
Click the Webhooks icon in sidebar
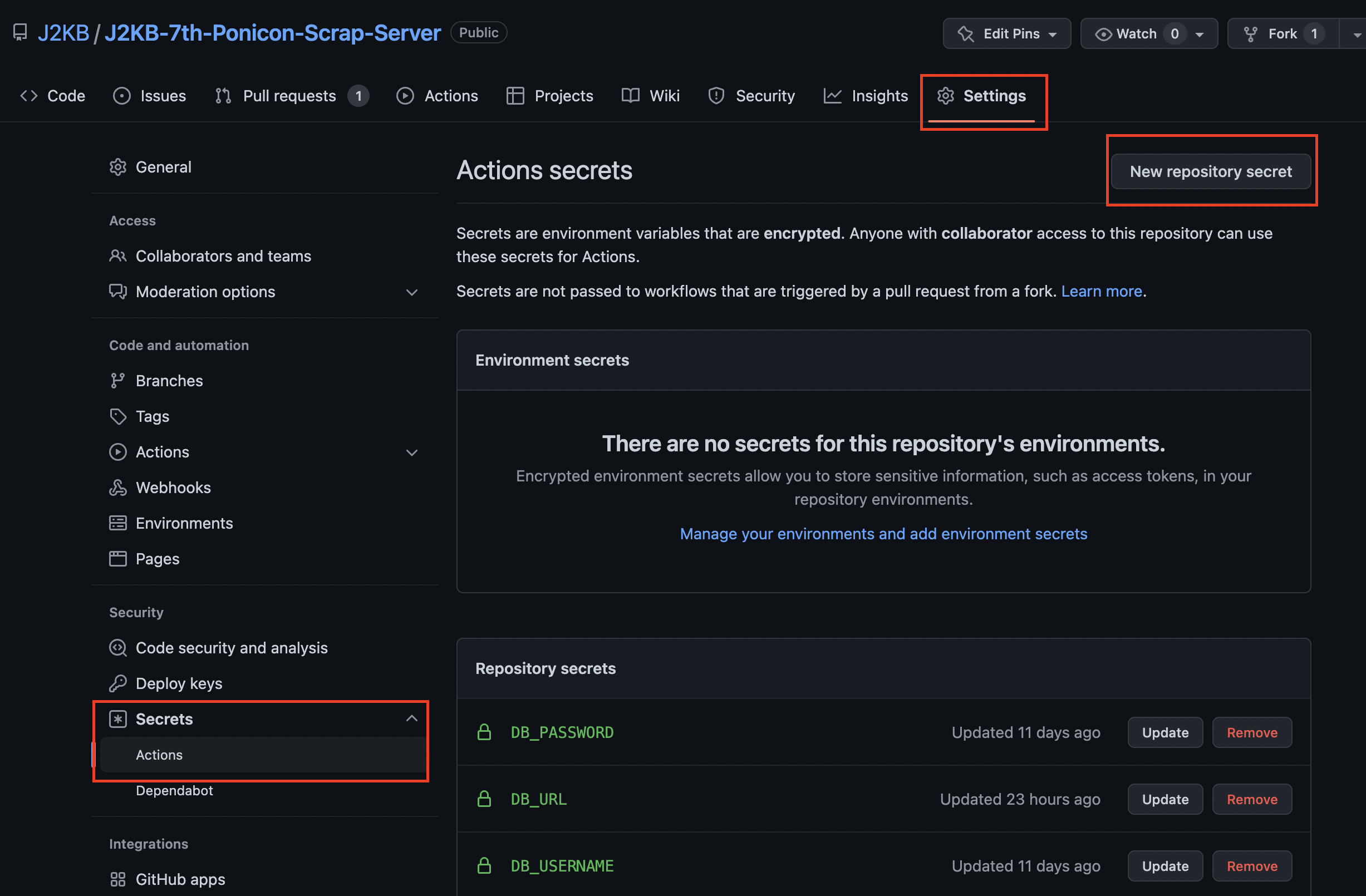click(x=117, y=488)
